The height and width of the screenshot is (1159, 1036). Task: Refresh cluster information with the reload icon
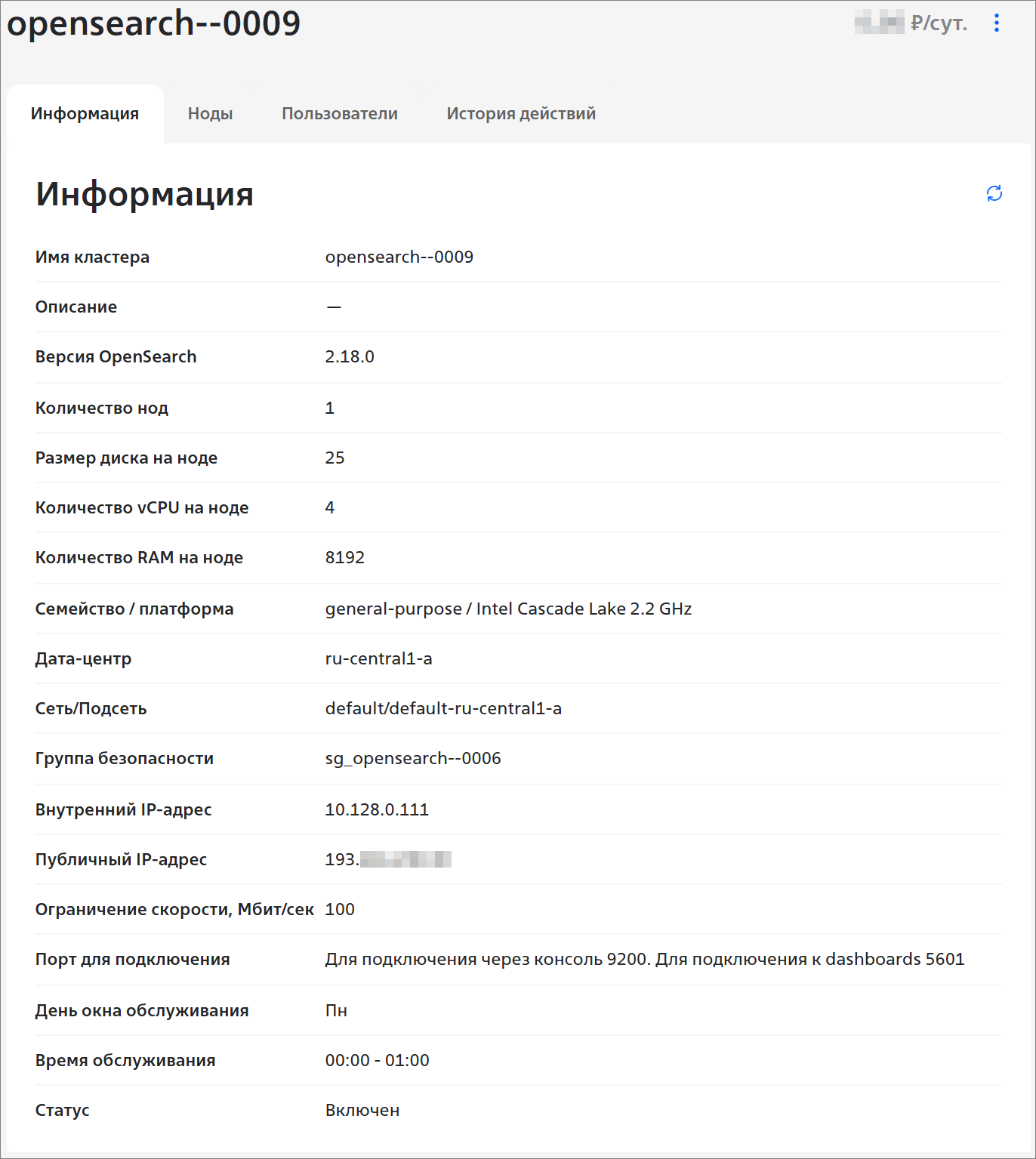[x=994, y=193]
